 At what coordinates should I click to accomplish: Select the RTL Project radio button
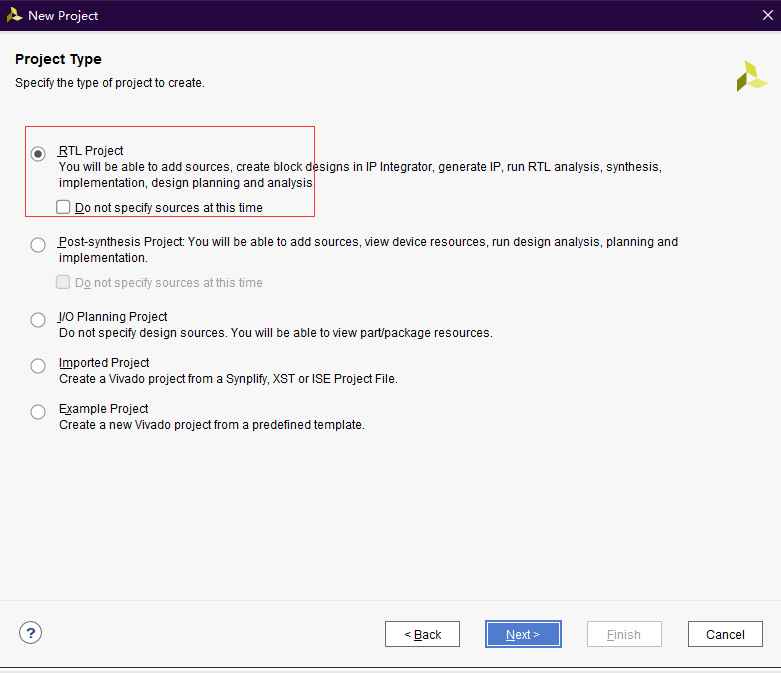38,153
